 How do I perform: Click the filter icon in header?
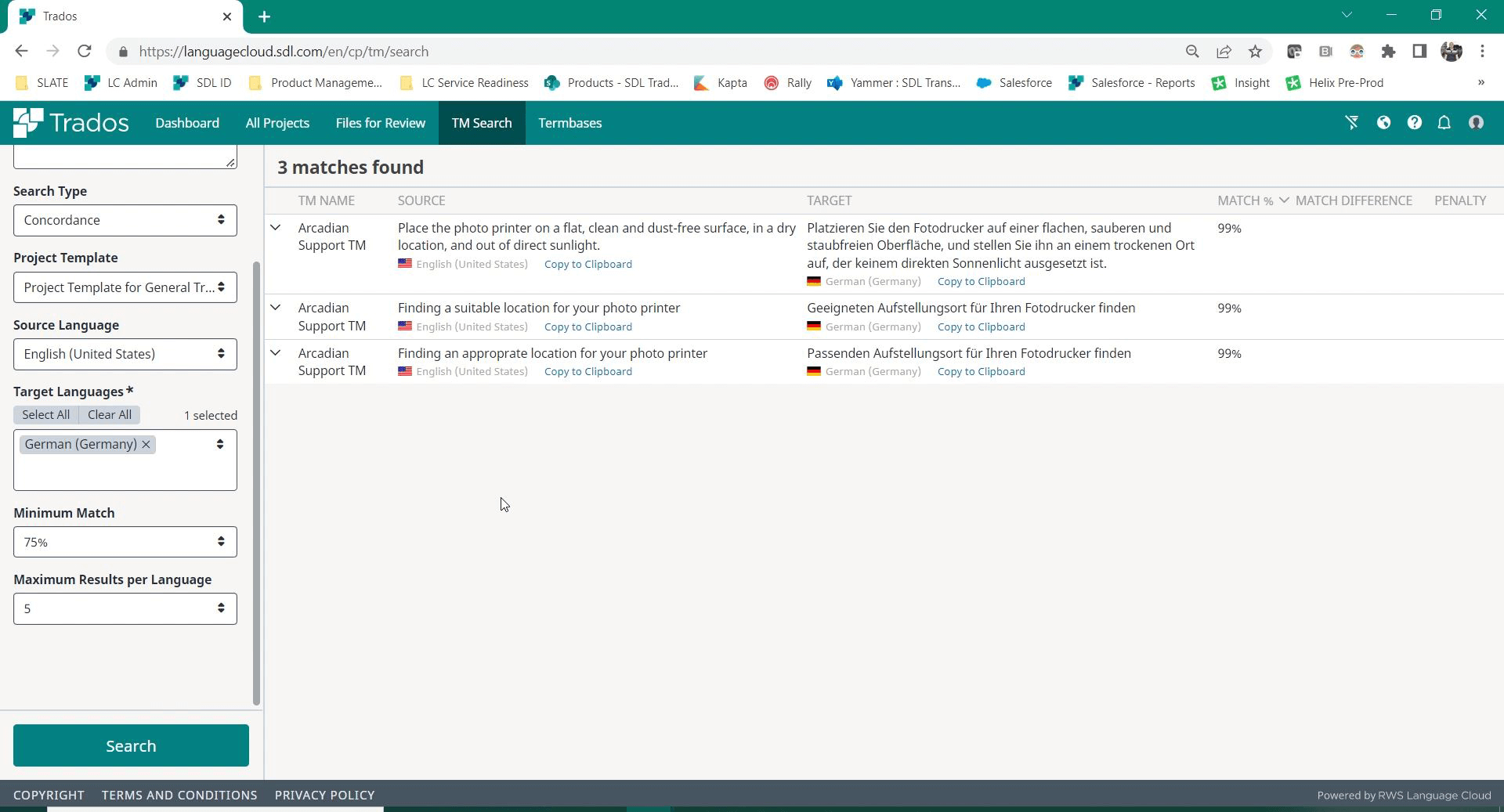(1352, 123)
